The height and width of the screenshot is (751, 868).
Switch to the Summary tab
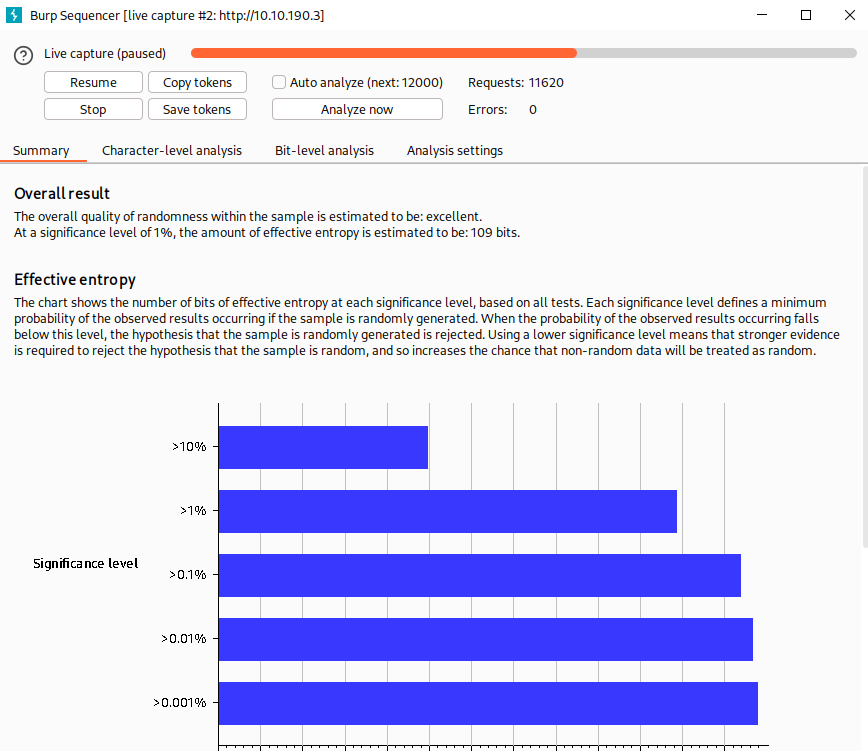point(41,151)
